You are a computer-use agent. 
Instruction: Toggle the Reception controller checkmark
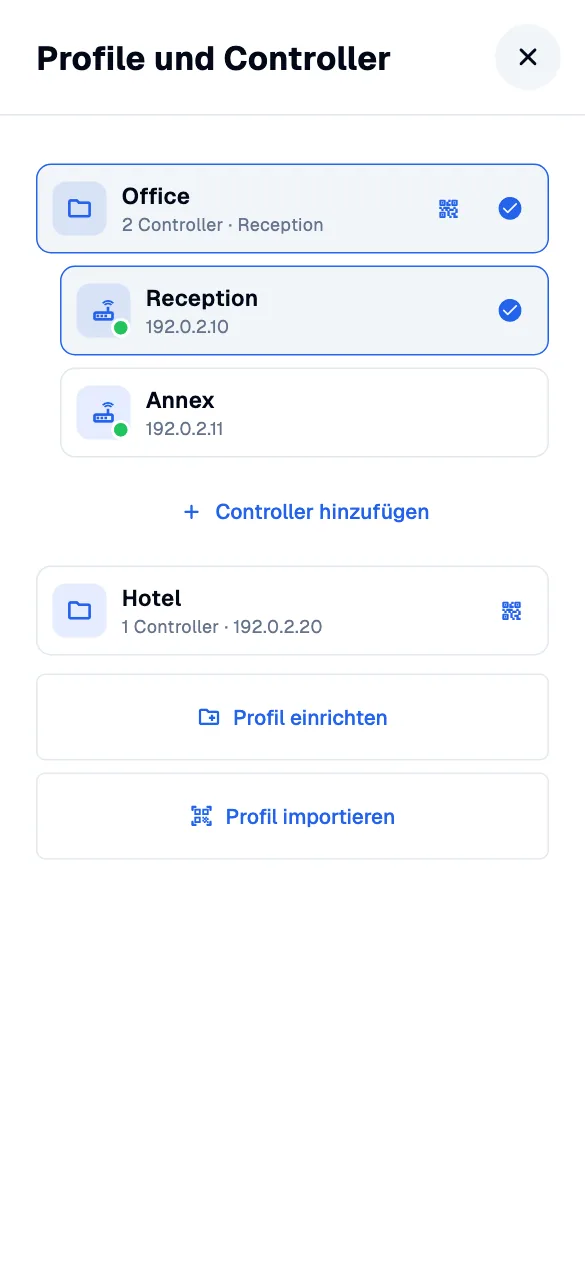pos(510,310)
